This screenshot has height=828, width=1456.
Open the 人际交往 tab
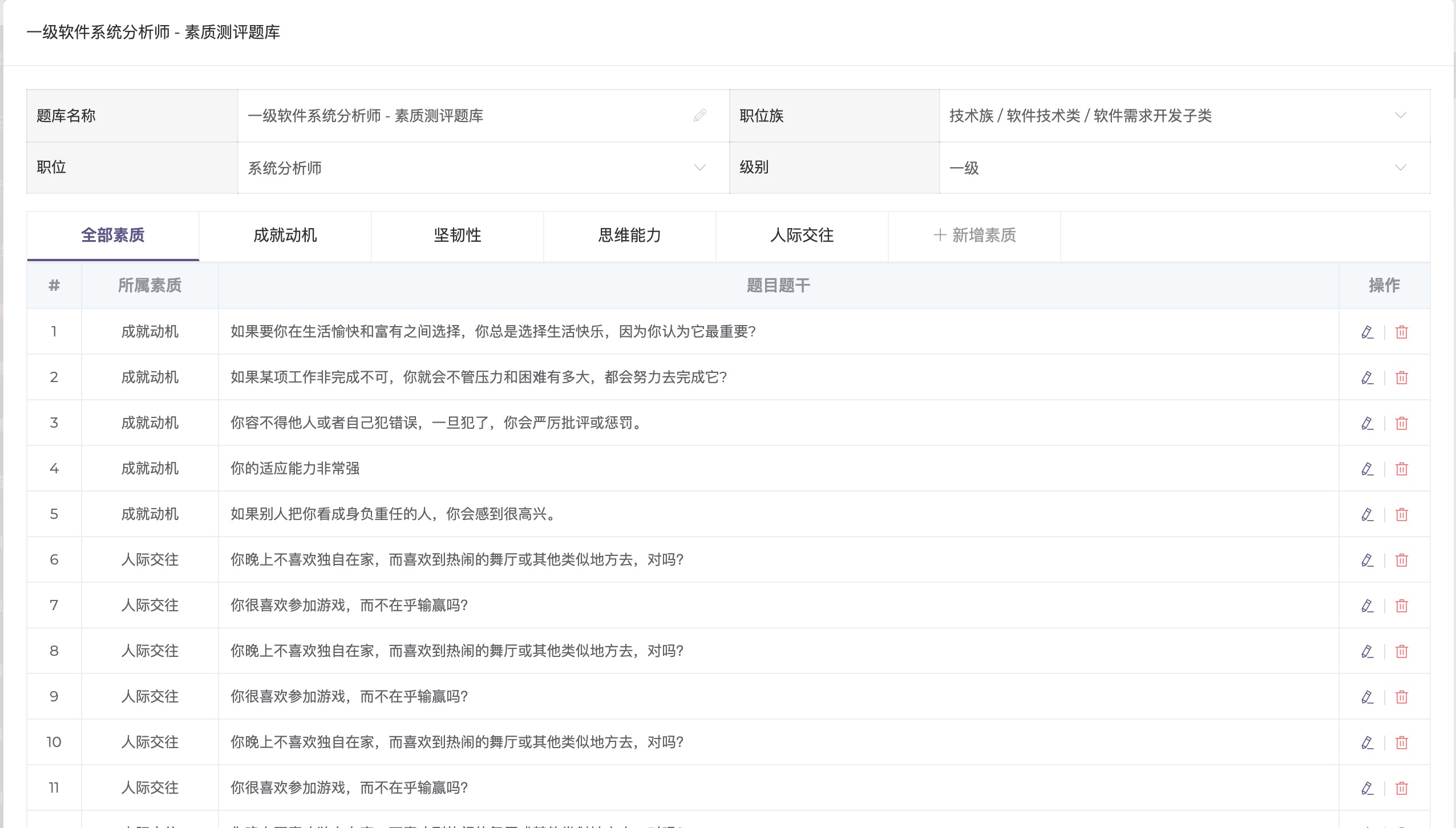[802, 236]
